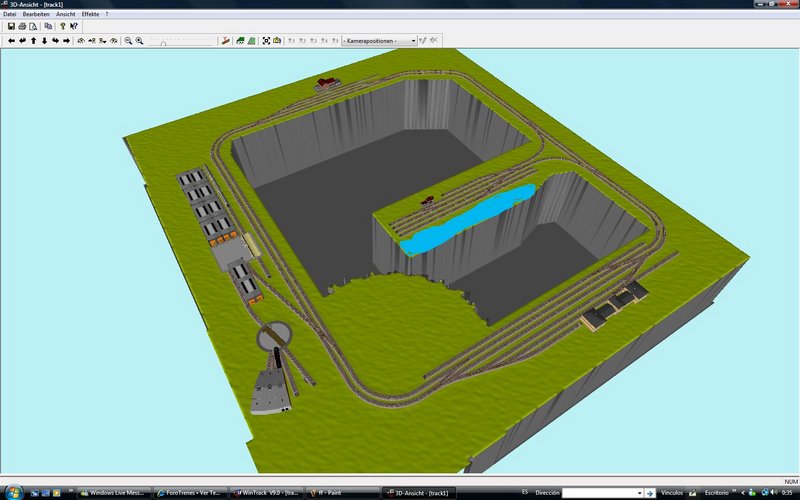Open the Ansicht menu

point(66,14)
